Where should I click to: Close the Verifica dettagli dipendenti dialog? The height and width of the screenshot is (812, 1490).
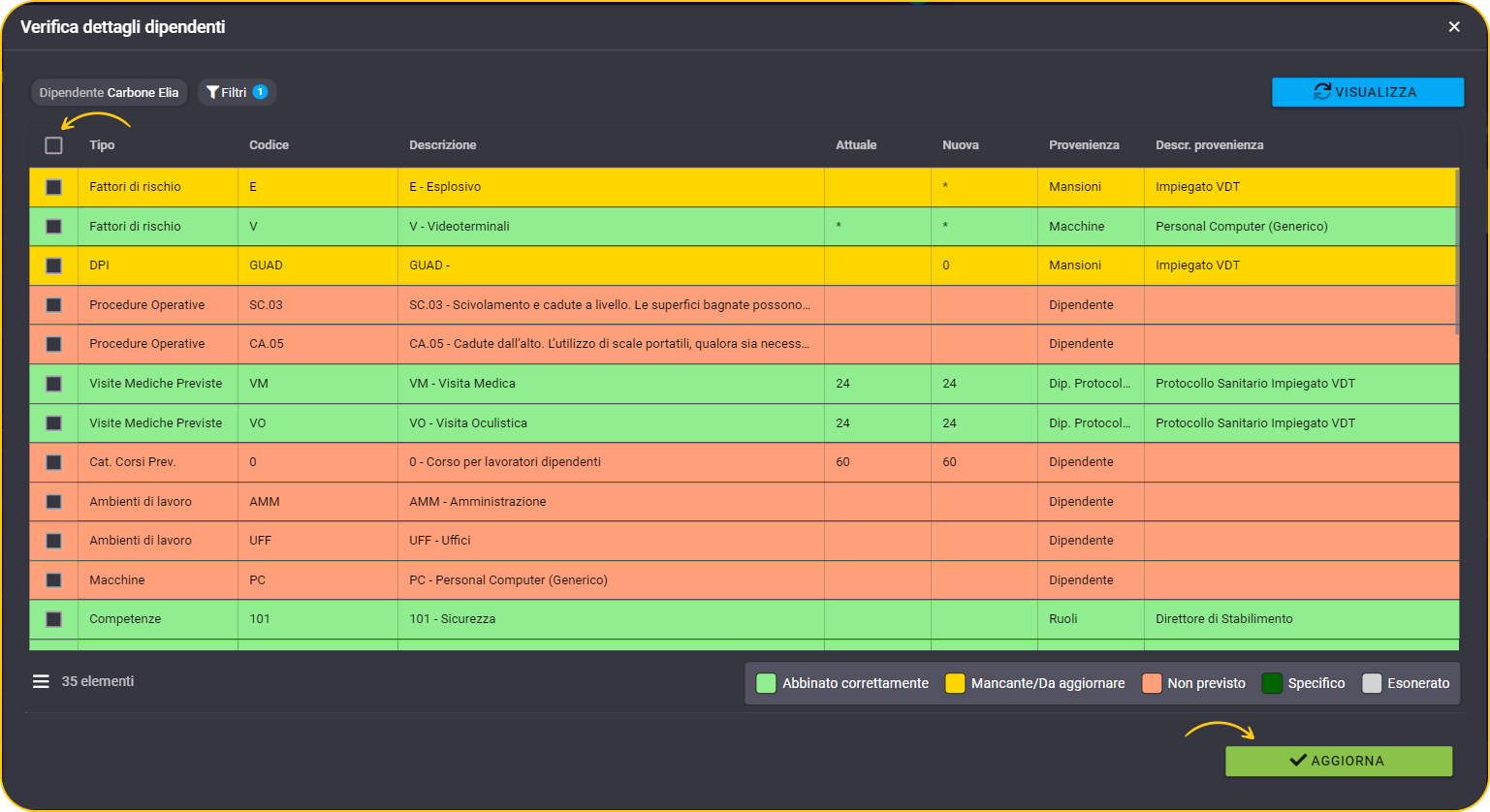pos(1454,27)
